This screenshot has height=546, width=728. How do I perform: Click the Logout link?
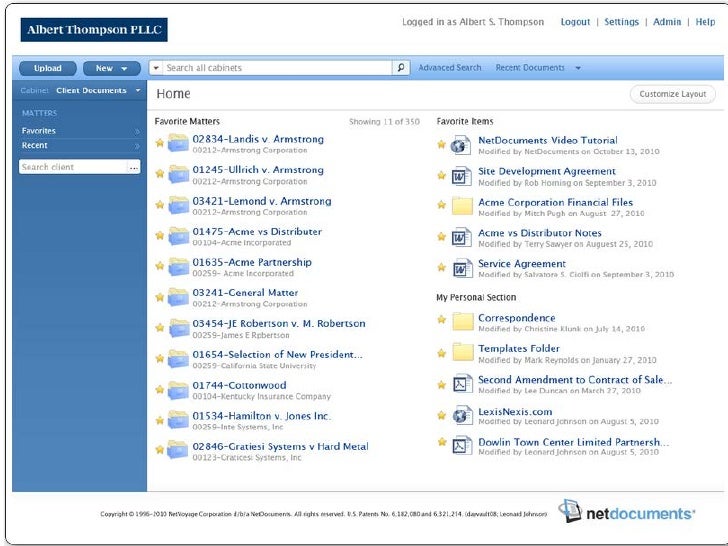point(575,22)
